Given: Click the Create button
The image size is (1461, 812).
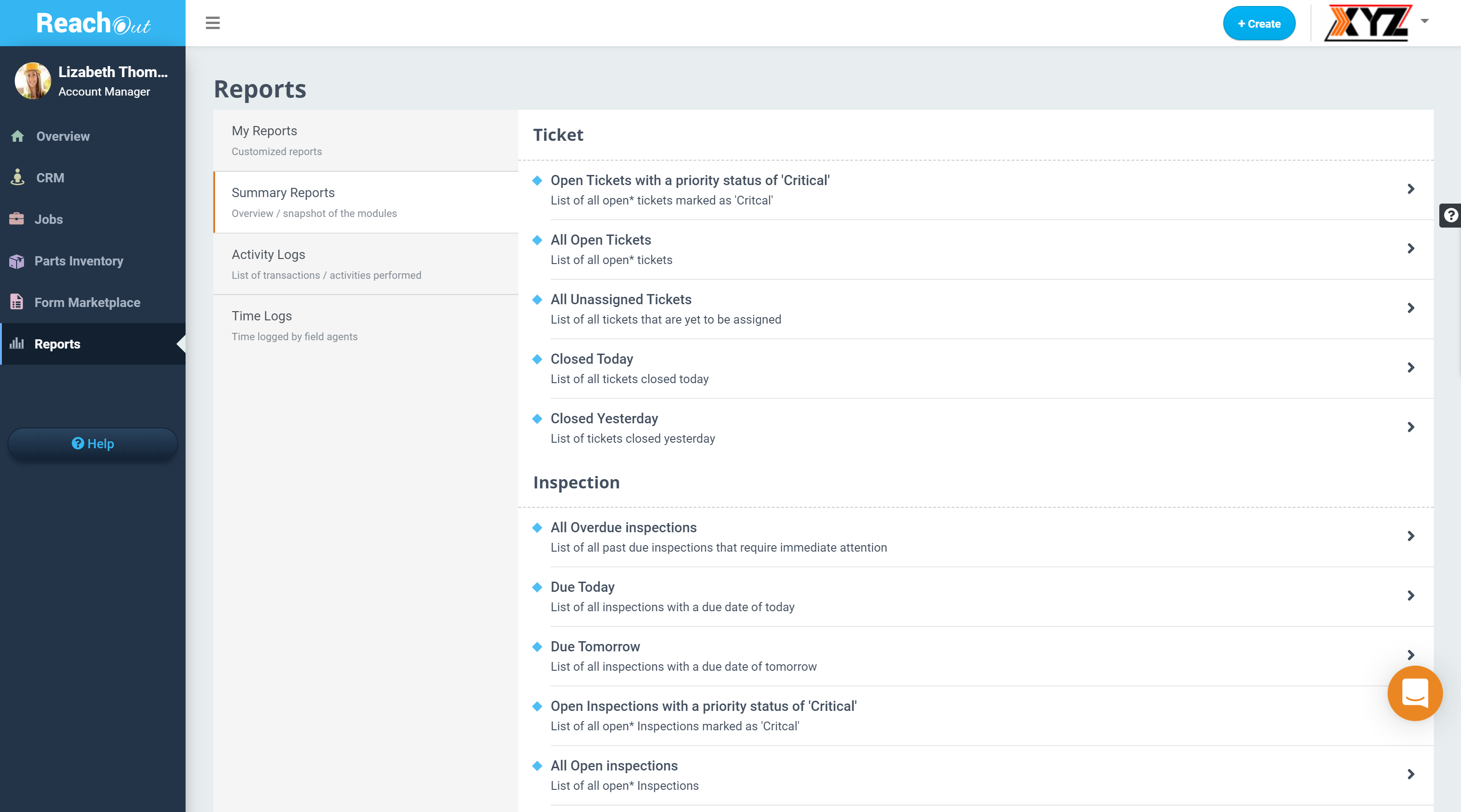Looking at the screenshot, I should click(1259, 23).
